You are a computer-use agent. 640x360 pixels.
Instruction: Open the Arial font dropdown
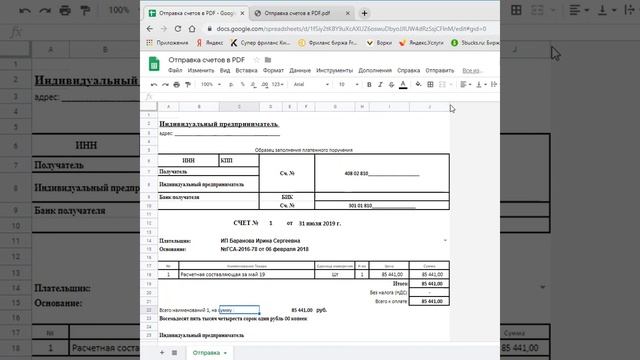click(x=311, y=84)
